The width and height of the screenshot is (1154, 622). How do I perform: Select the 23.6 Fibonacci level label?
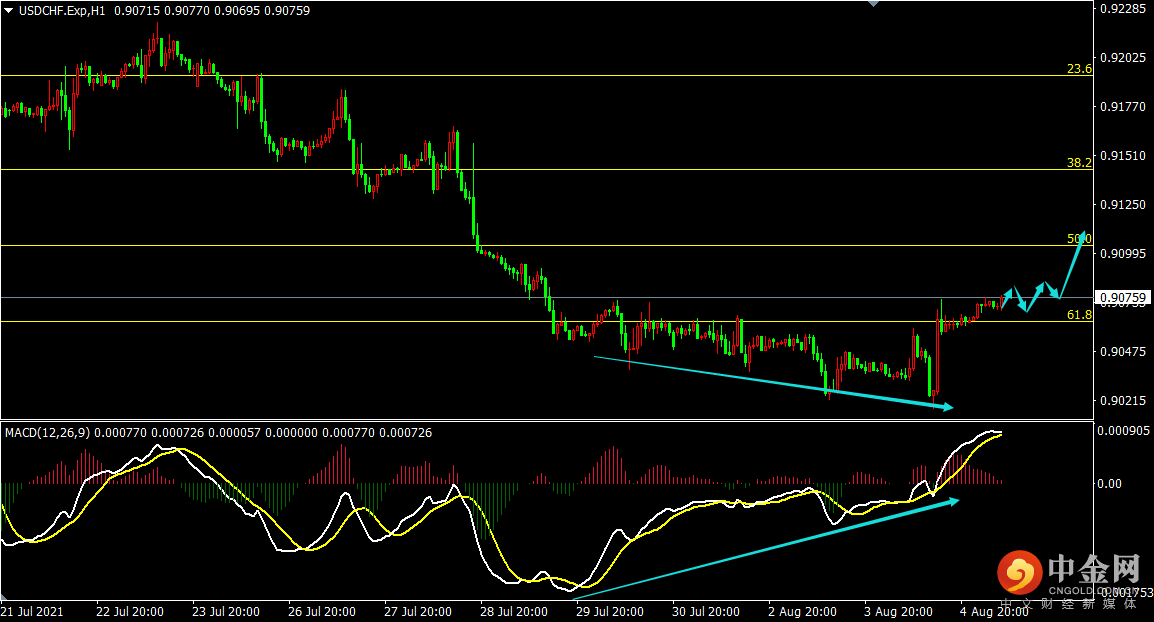[x=1079, y=69]
